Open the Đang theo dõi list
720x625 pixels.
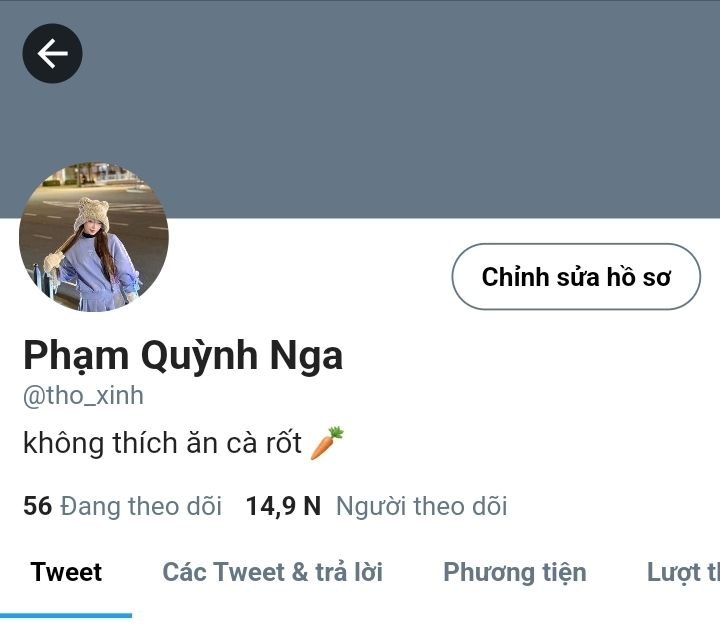coord(141,506)
